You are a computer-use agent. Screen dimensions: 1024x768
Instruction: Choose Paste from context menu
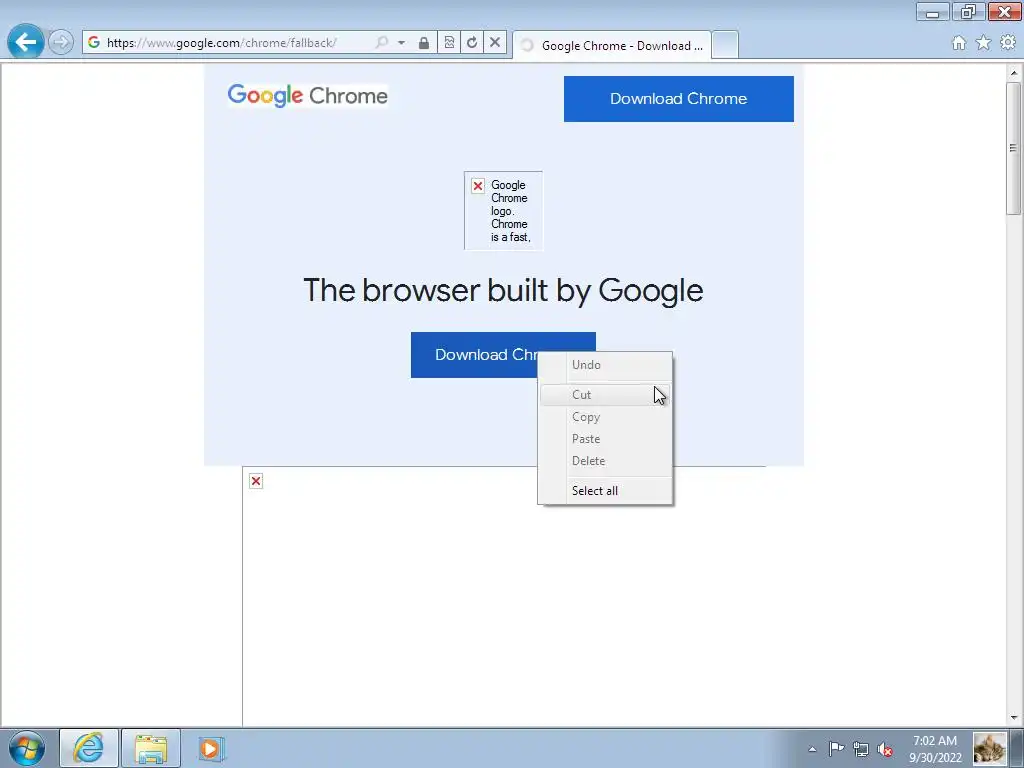(x=605, y=439)
